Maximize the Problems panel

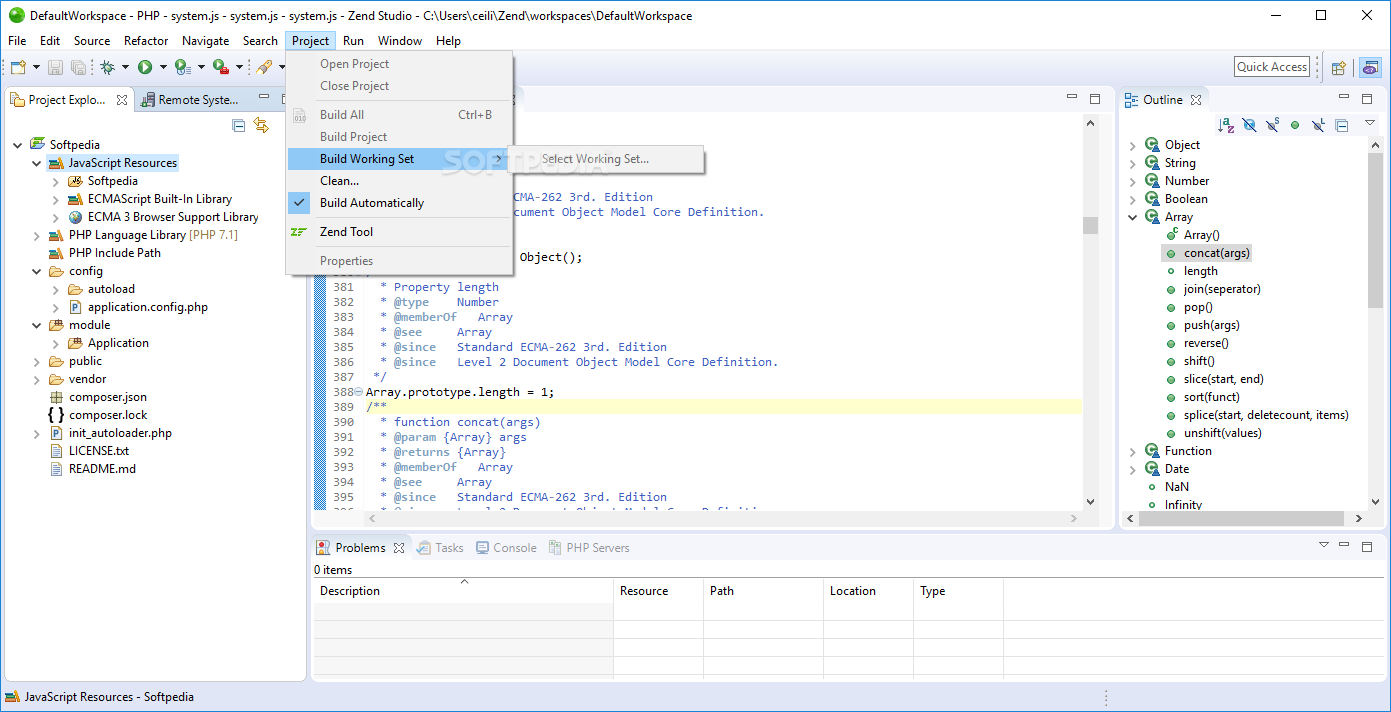1367,546
